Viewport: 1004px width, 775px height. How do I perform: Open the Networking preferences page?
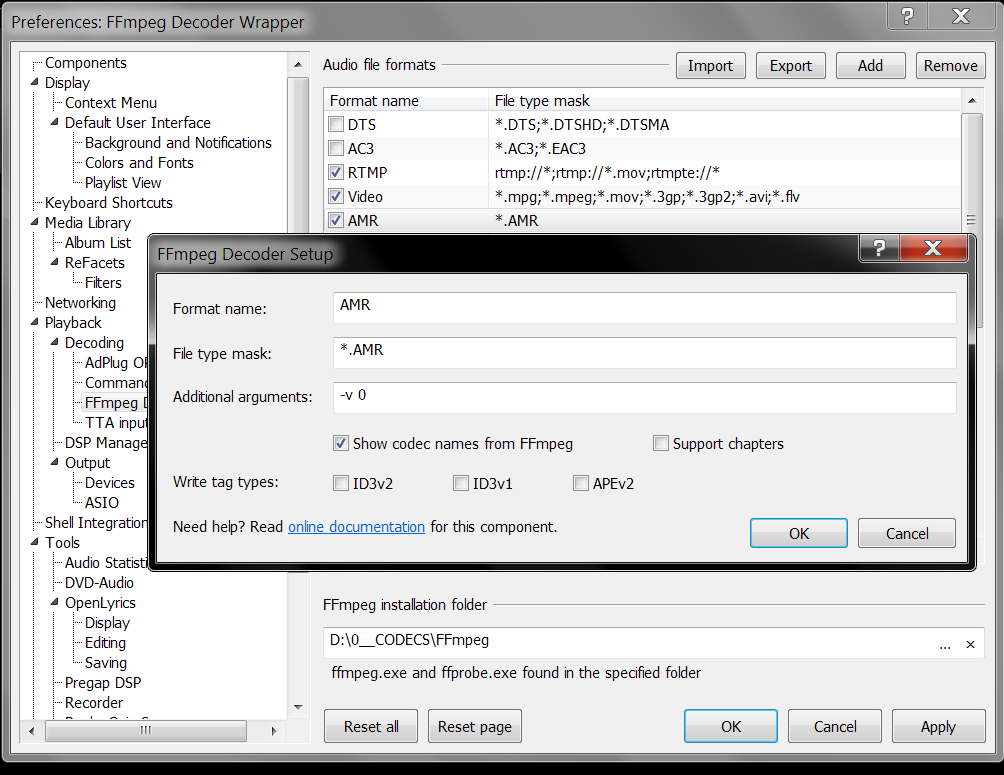[80, 303]
